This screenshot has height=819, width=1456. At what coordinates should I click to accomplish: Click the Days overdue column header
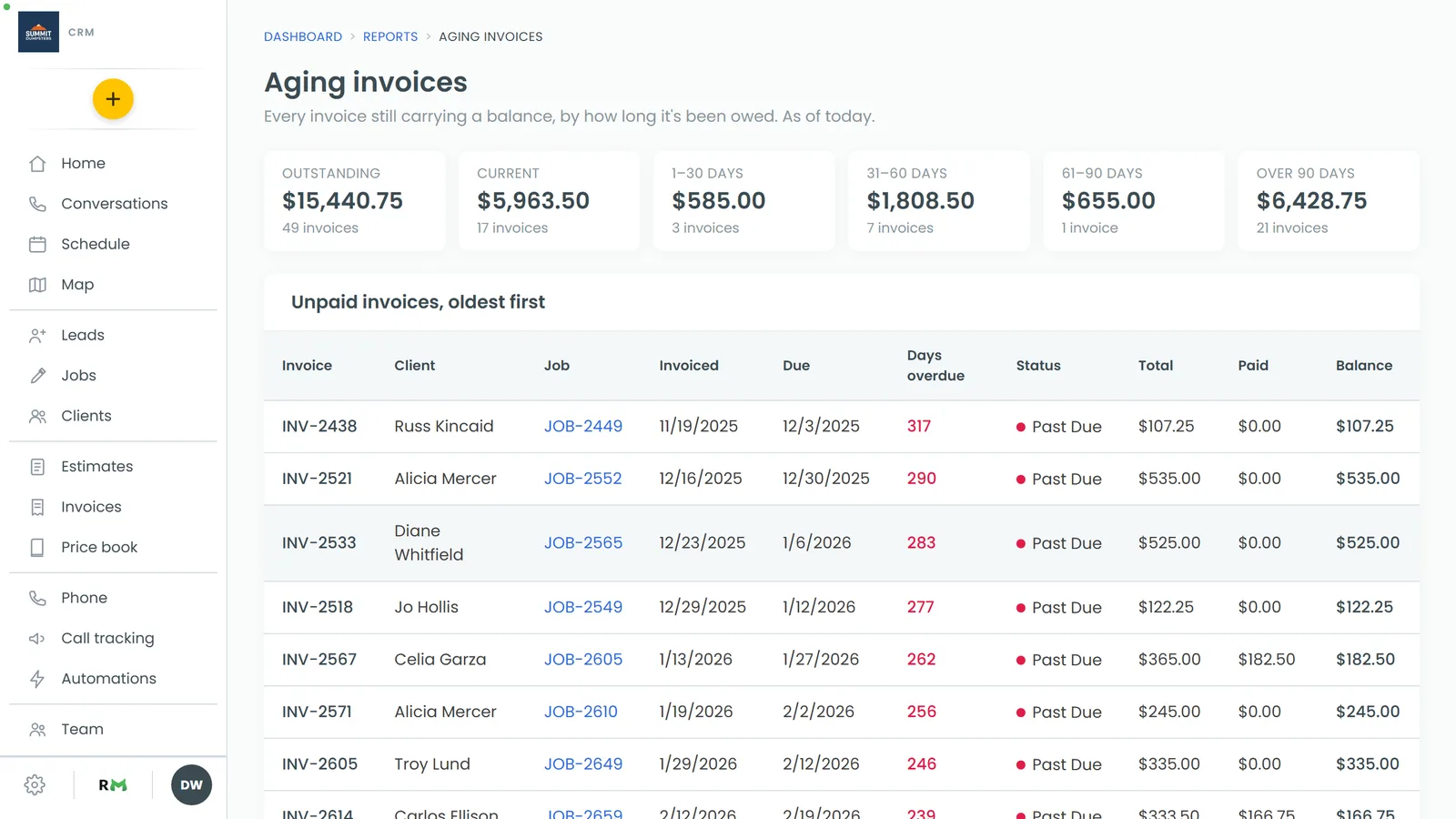coord(935,366)
